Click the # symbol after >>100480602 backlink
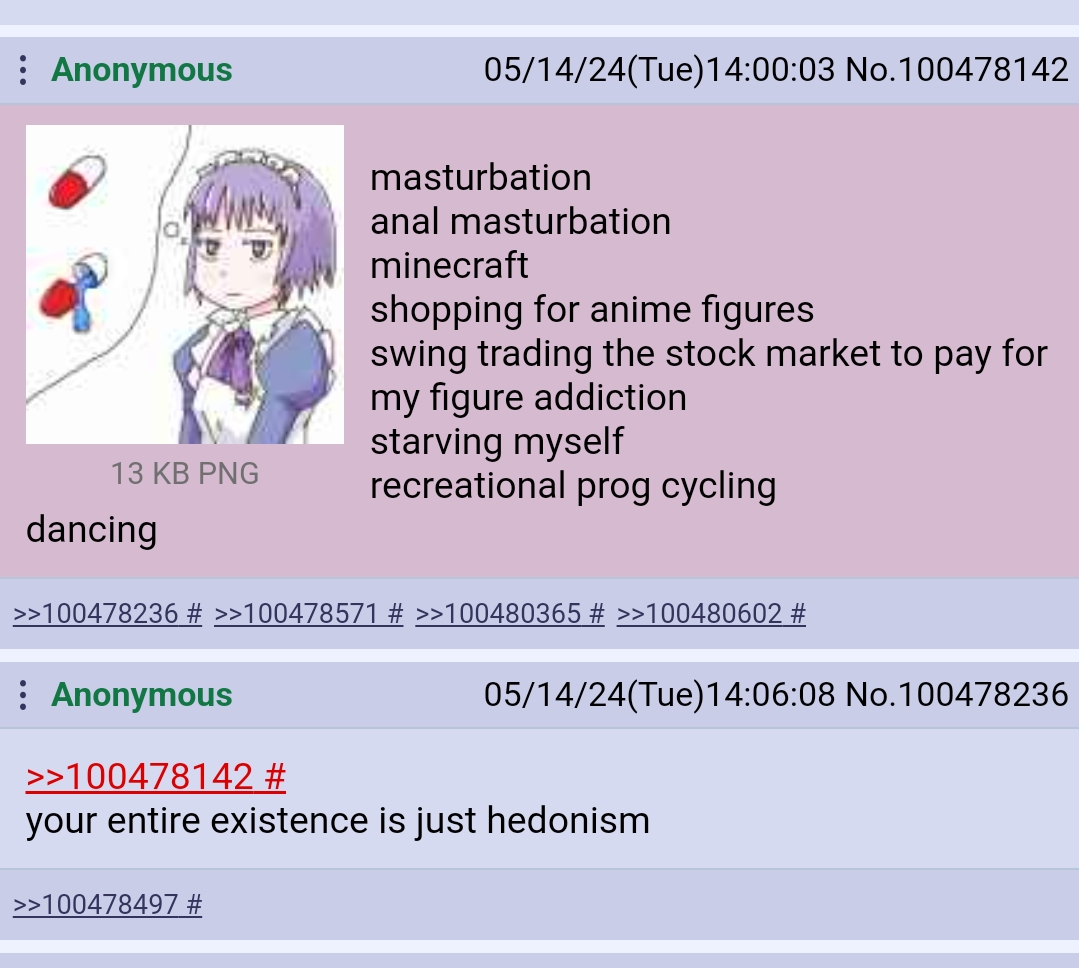This screenshot has height=968, width=1079. [x=798, y=614]
